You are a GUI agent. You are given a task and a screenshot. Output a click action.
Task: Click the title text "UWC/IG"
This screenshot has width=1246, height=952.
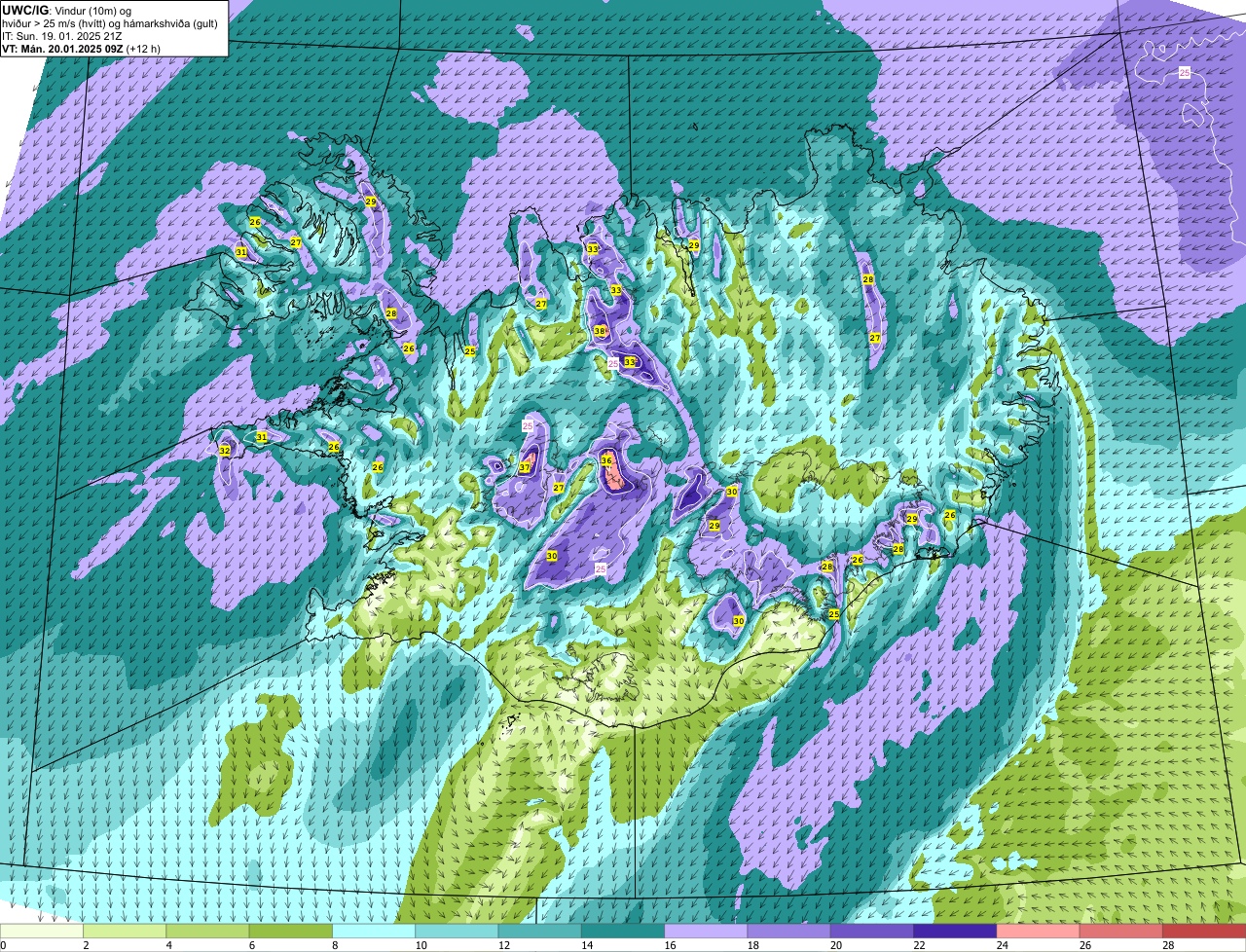pos(24,10)
